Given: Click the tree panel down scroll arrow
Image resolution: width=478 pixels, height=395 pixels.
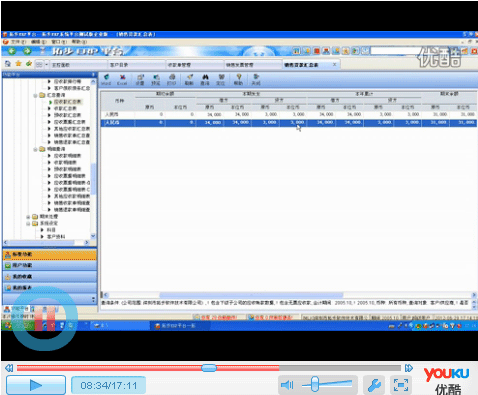Looking at the screenshot, I should pos(93,236).
